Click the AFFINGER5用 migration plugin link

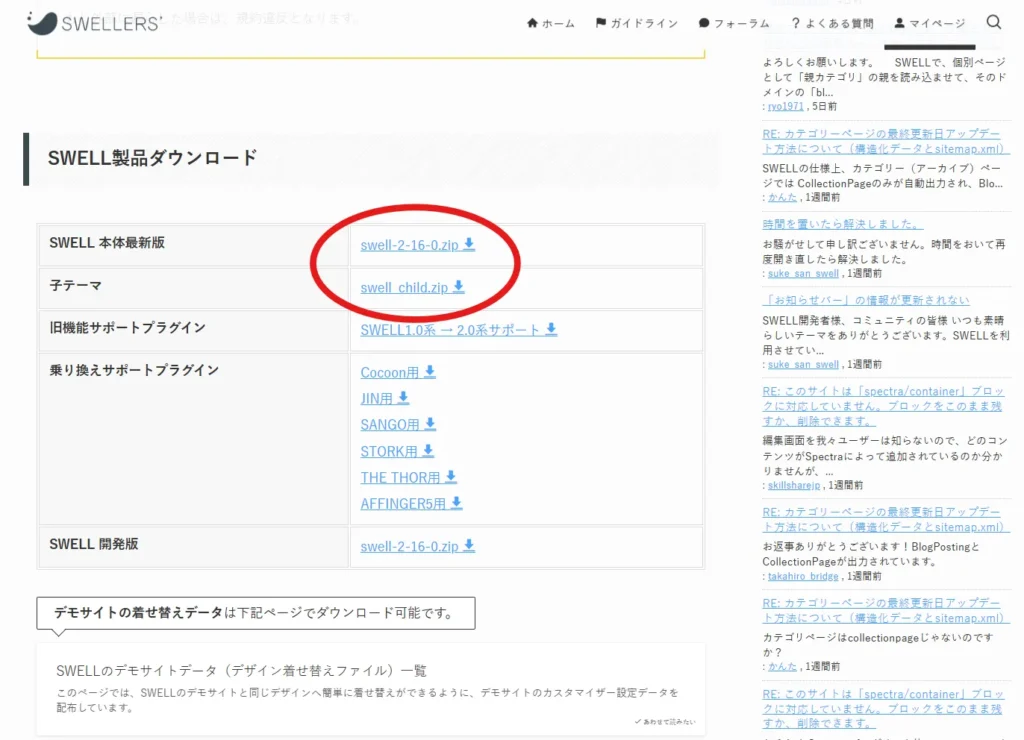click(404, 503)
